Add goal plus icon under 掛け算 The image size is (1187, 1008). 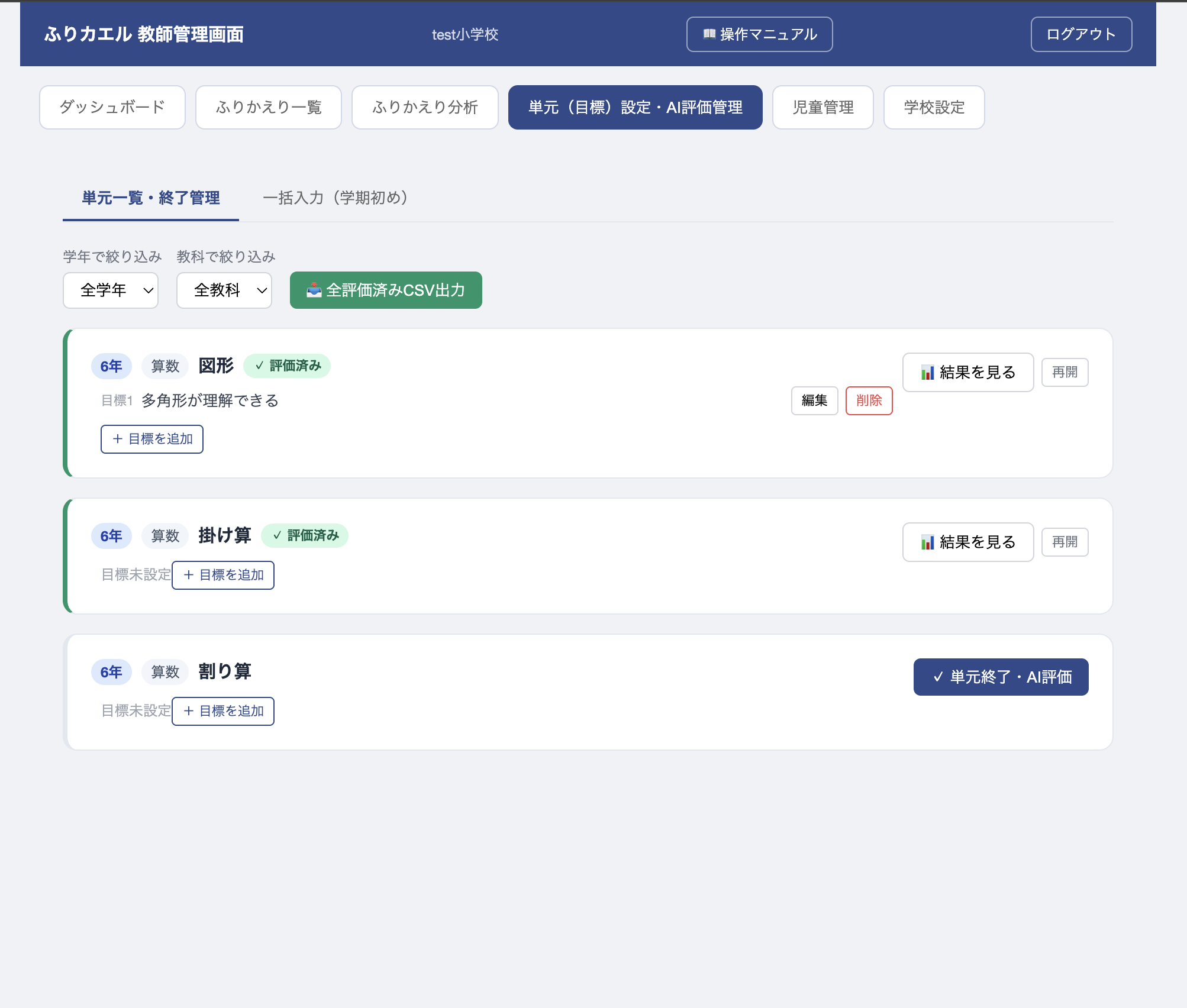pos(189,575)
